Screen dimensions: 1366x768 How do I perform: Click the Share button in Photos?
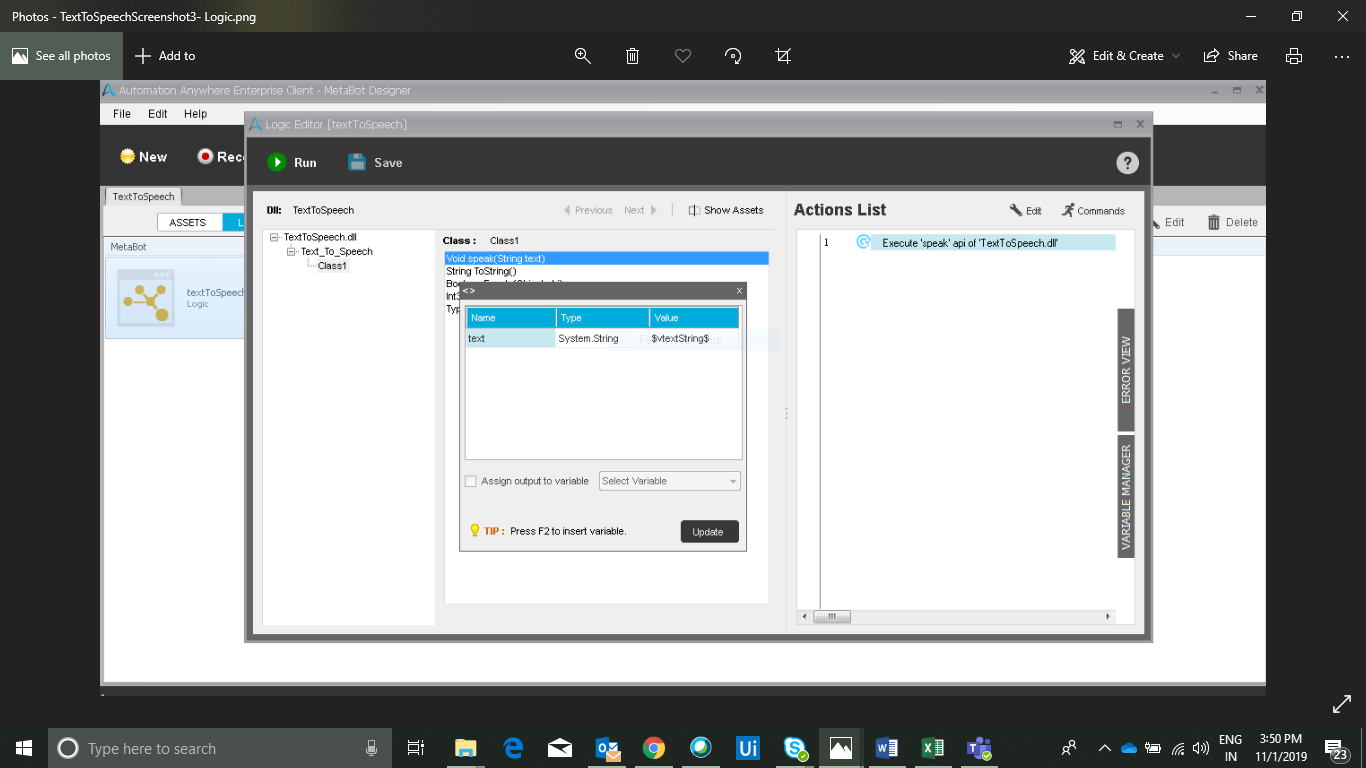coord(1231,56)
